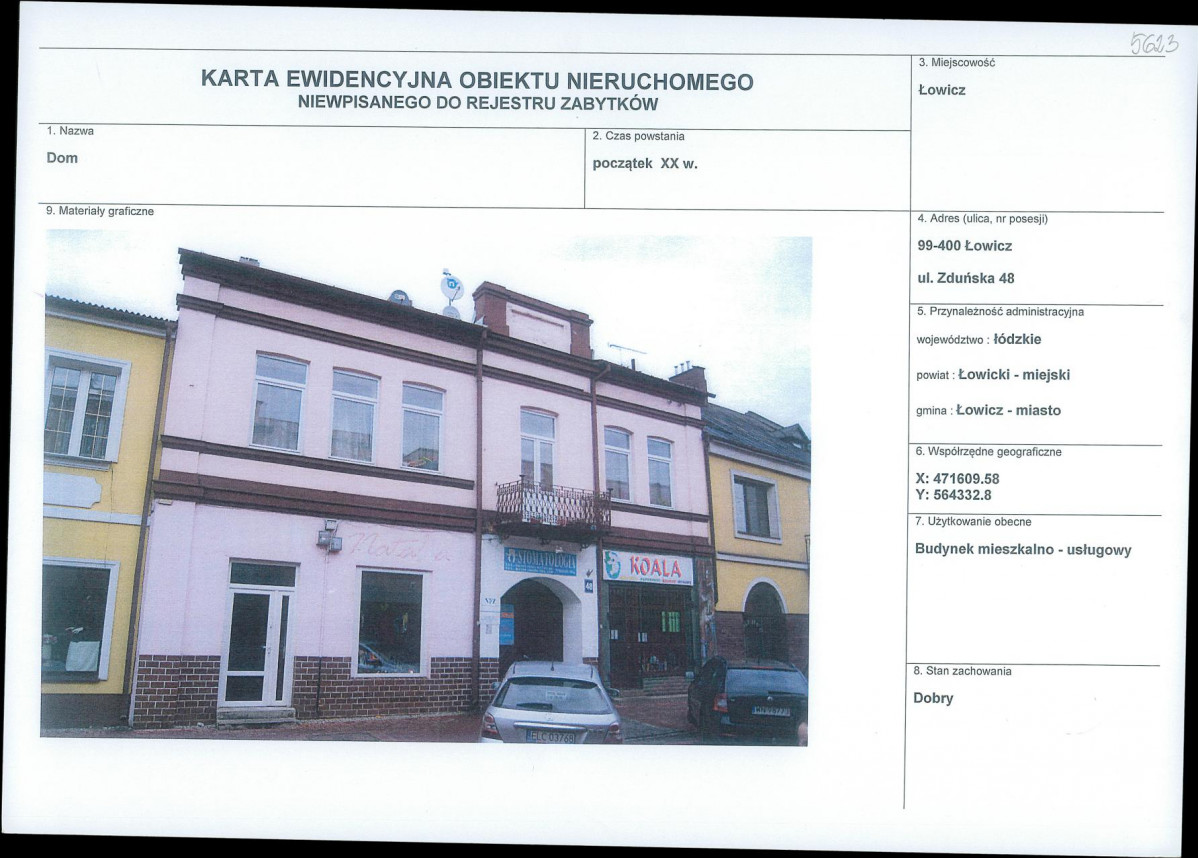Click the 'województwo : łódzkie' line
1198x858 pixels.
pos(979,339)
